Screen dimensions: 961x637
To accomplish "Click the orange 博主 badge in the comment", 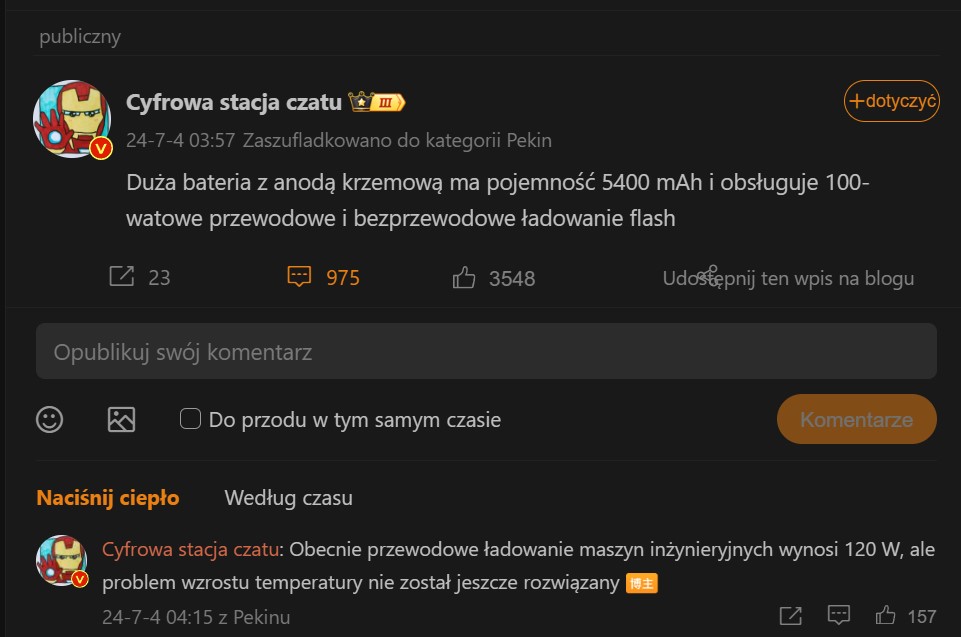I will point(642,584).
